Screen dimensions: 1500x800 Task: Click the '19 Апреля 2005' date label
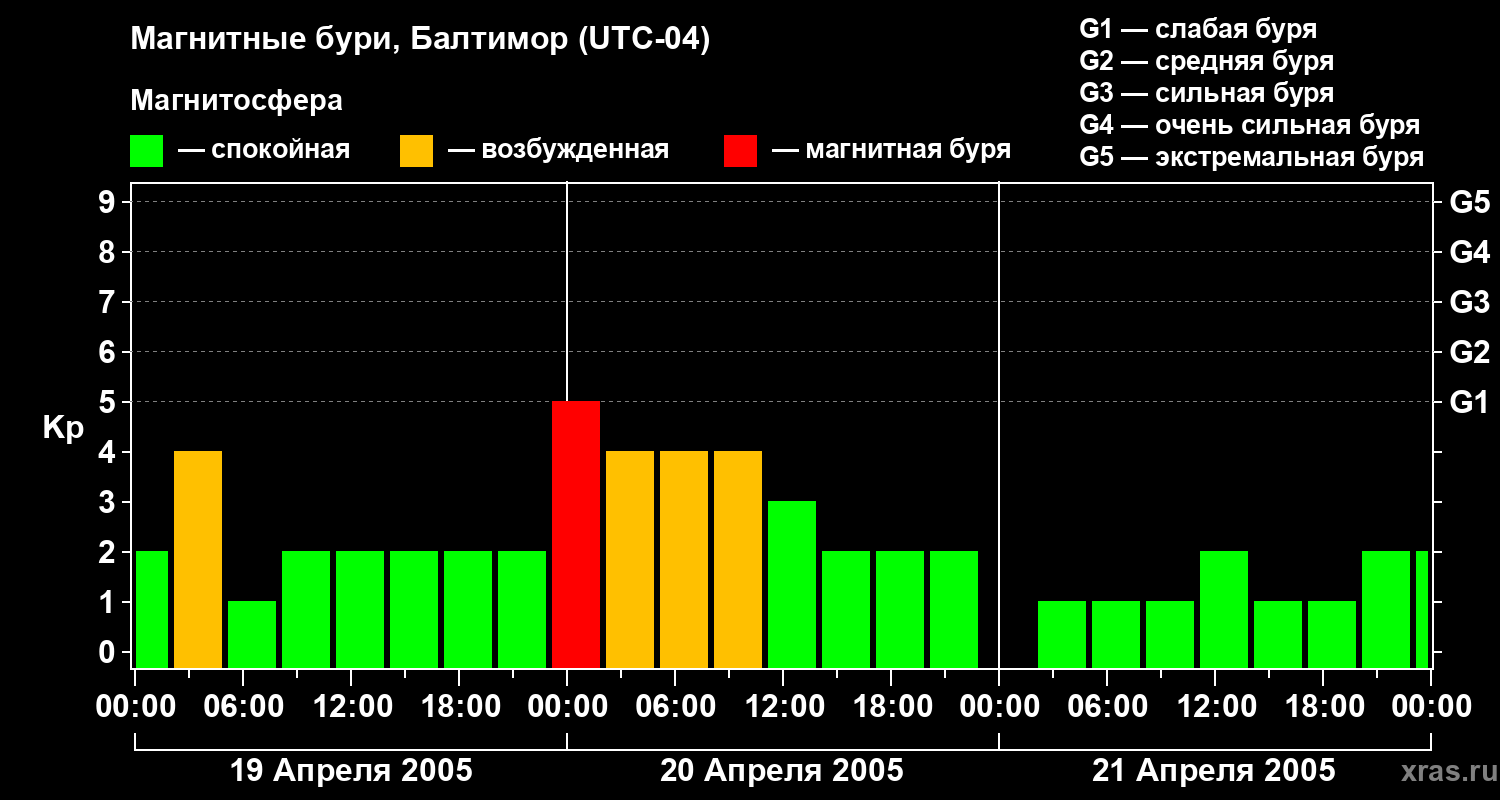click(x=351, y=770)
